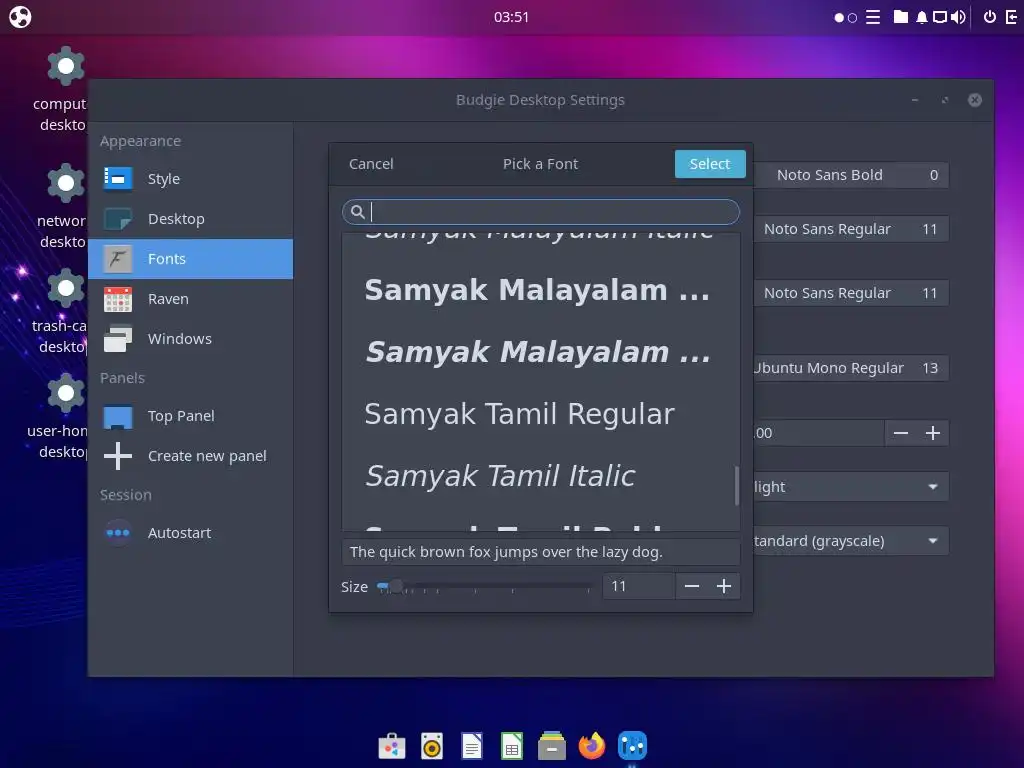Image resolution: width=1024 pixels, height=768 pixels.
Task: Expand the antialiasing dropdown showing grayscale
Action: (x=851, y=541)
